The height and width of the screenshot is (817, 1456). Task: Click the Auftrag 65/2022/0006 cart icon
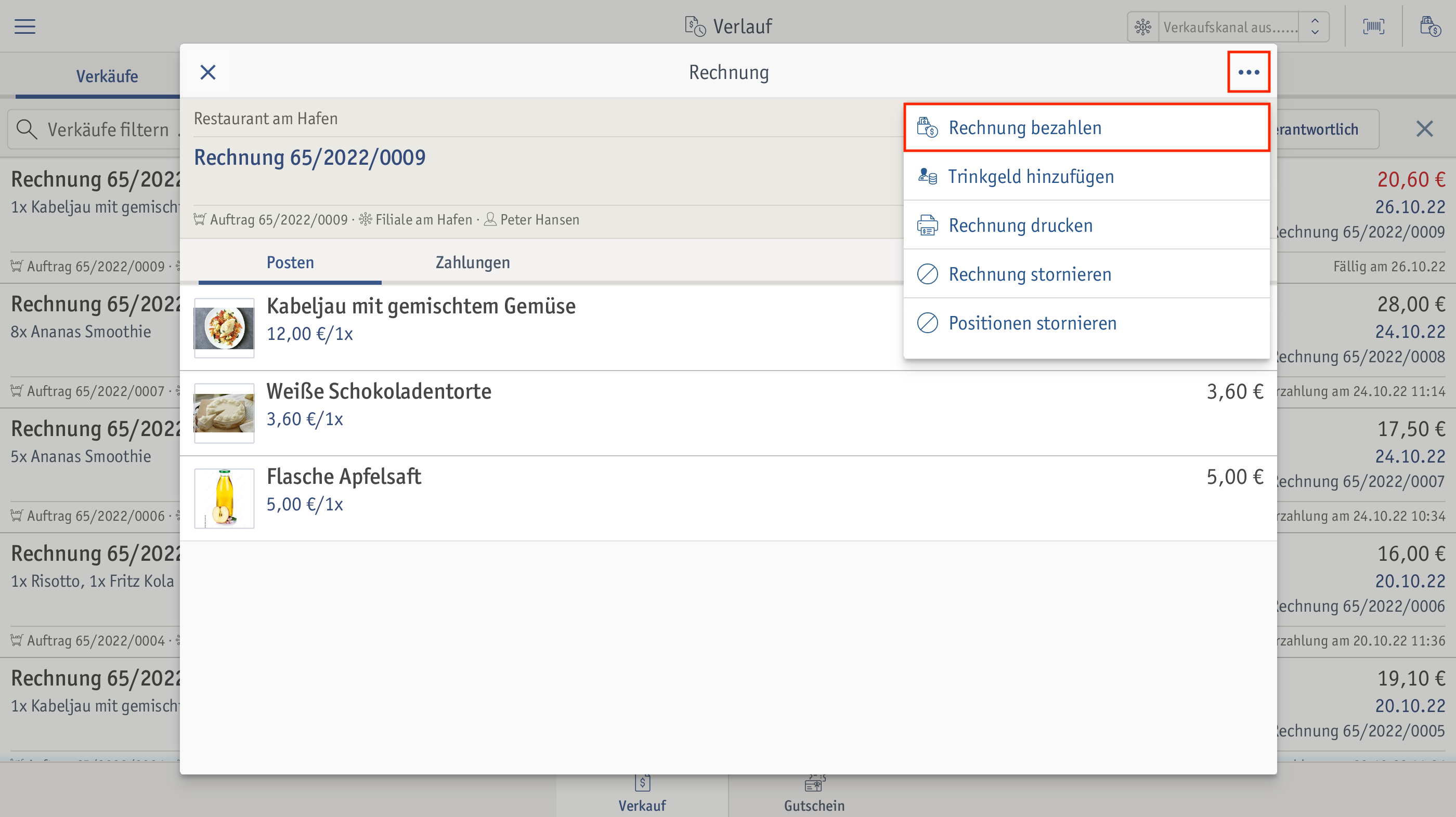[17, 516]
